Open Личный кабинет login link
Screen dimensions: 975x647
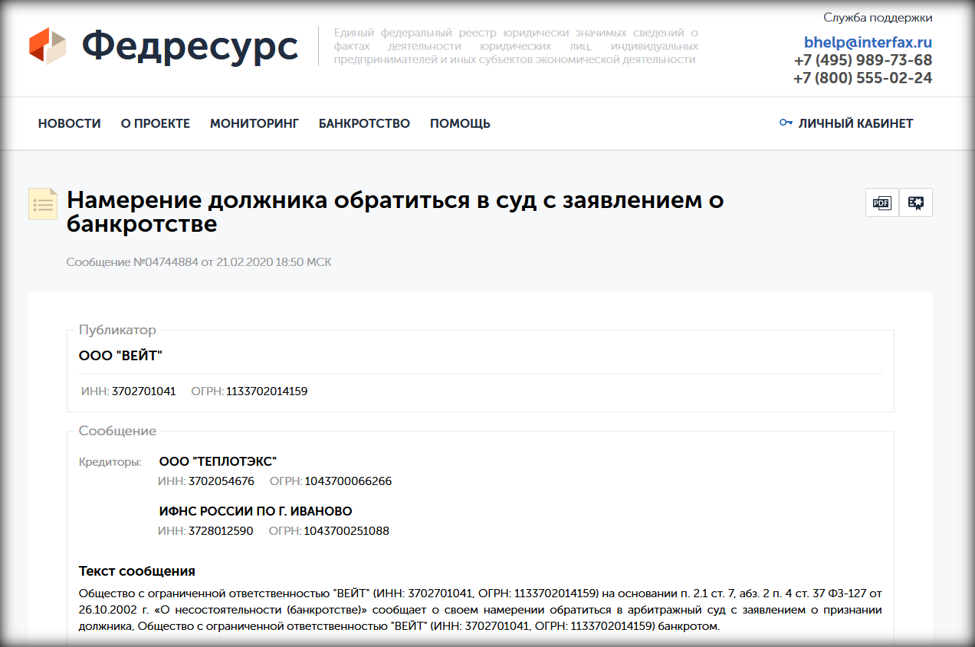tap(855, 123)
